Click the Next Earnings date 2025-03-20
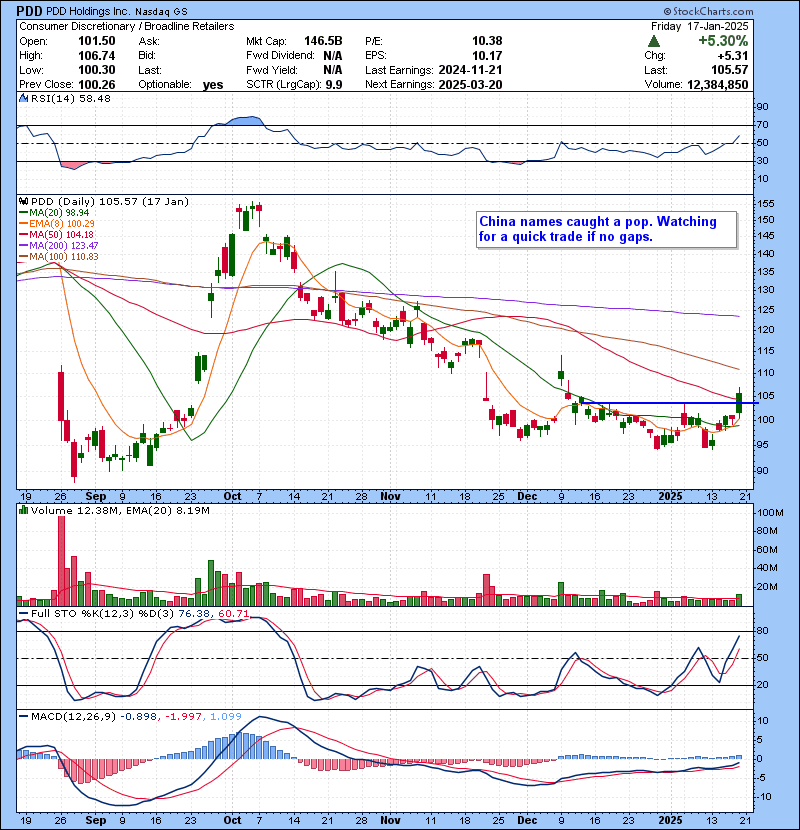This screenshot has height=830, width=800. click(x=470, y=85)
